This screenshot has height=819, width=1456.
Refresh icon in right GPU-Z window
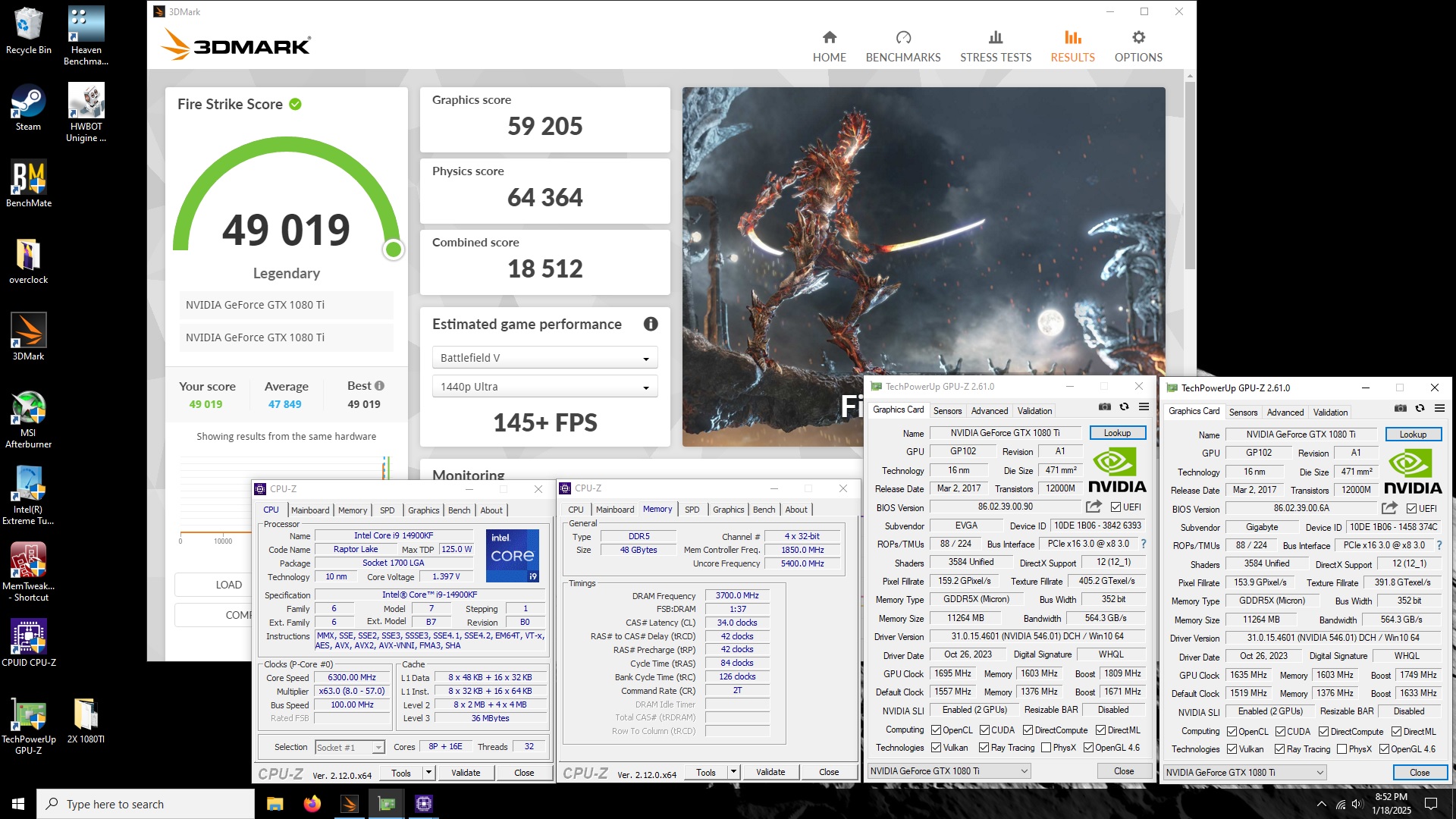point(1420,409)
